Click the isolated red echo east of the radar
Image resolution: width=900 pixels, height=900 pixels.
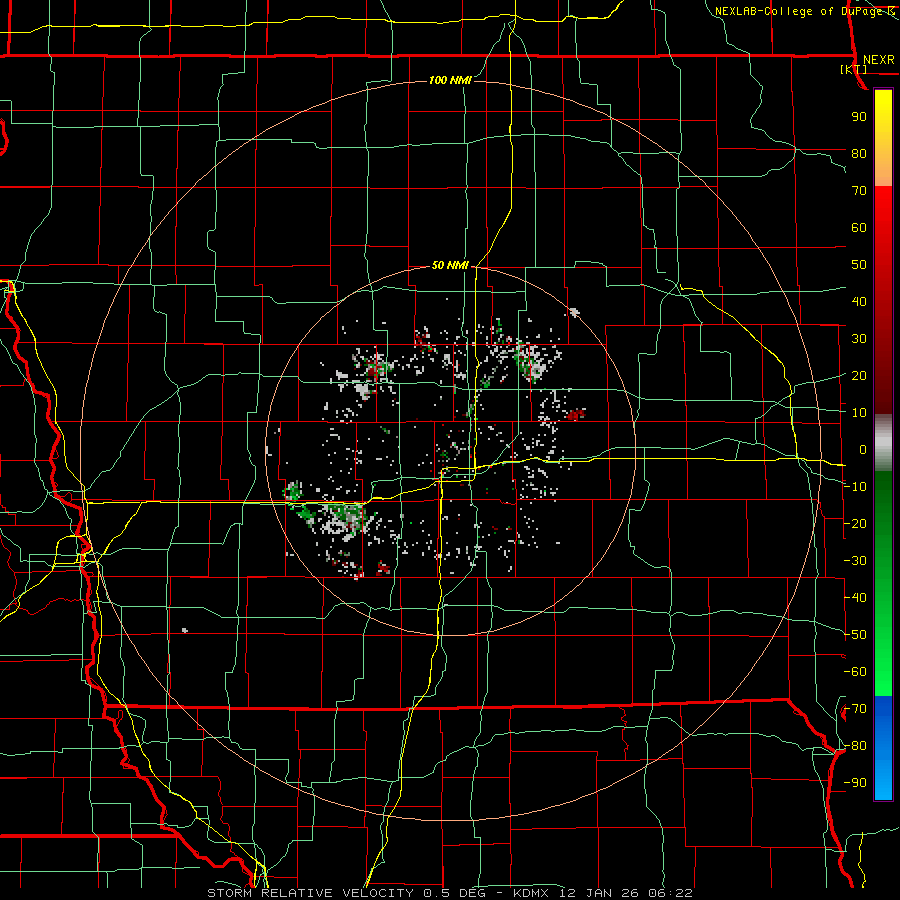(x=576, y=414)
